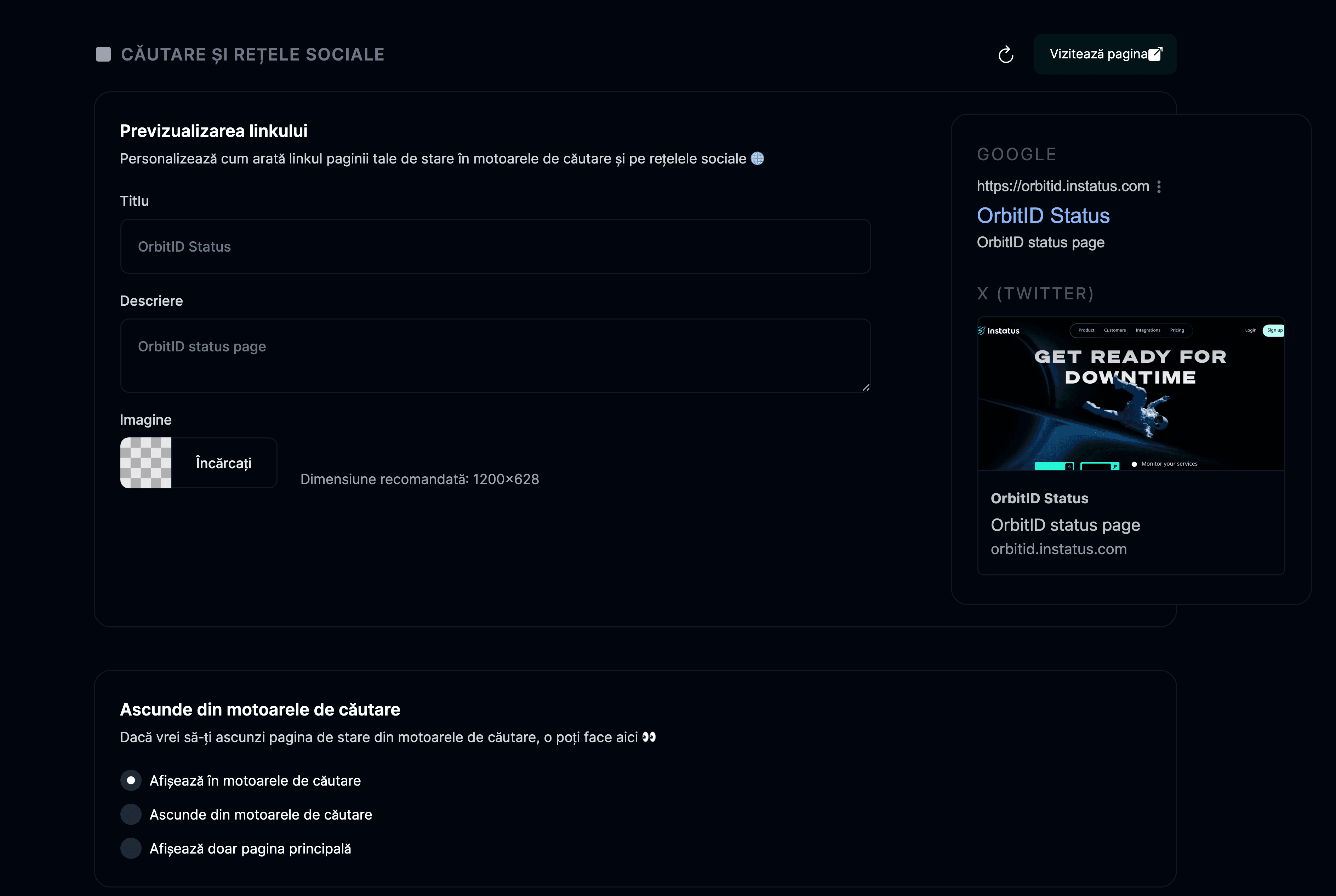Click the description resize handle corner
The width and height of the screenshot is (1336, 896).
[x=866, y=387]
